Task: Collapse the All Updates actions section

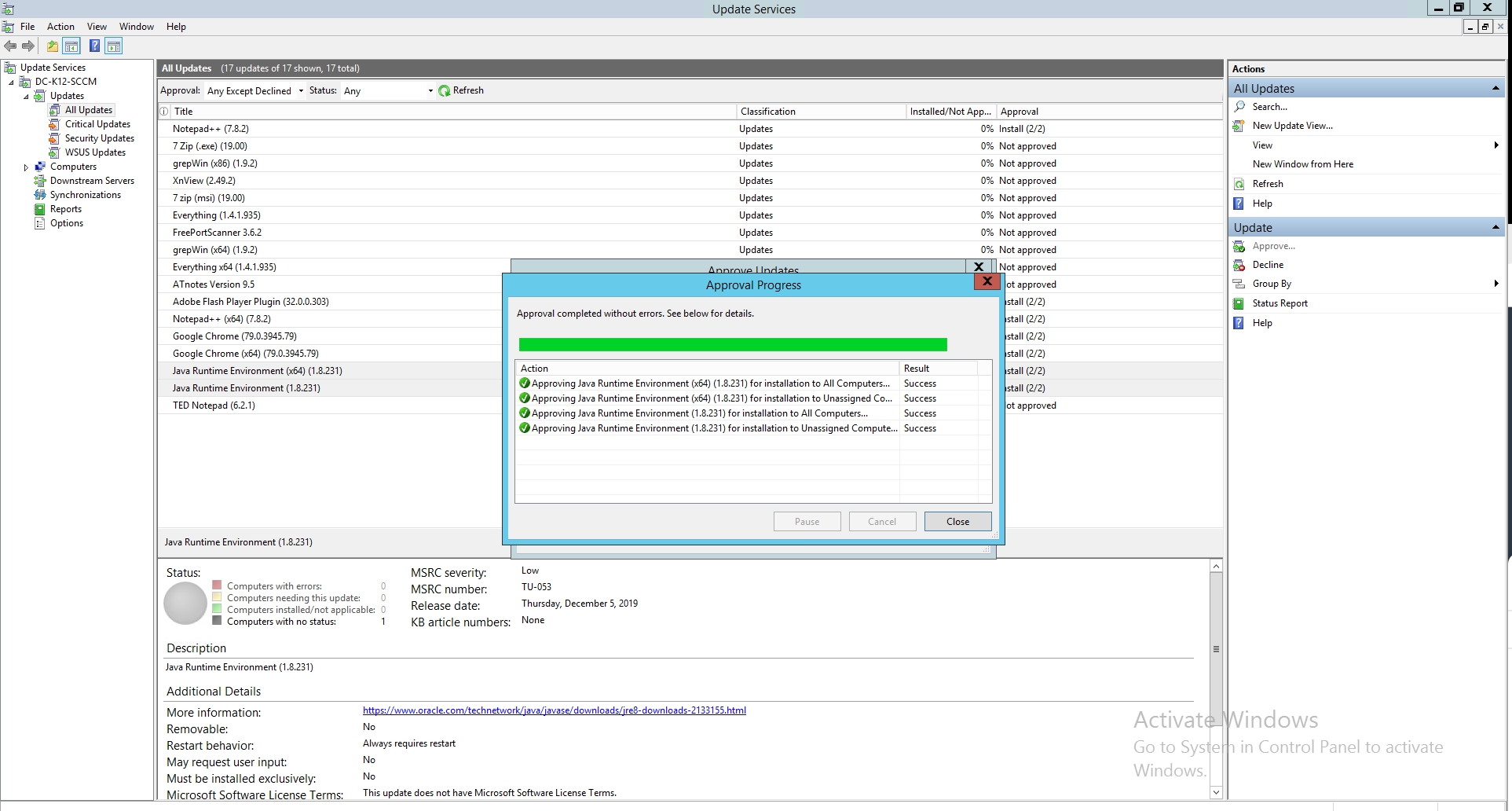Action: tap(1495, 88)
